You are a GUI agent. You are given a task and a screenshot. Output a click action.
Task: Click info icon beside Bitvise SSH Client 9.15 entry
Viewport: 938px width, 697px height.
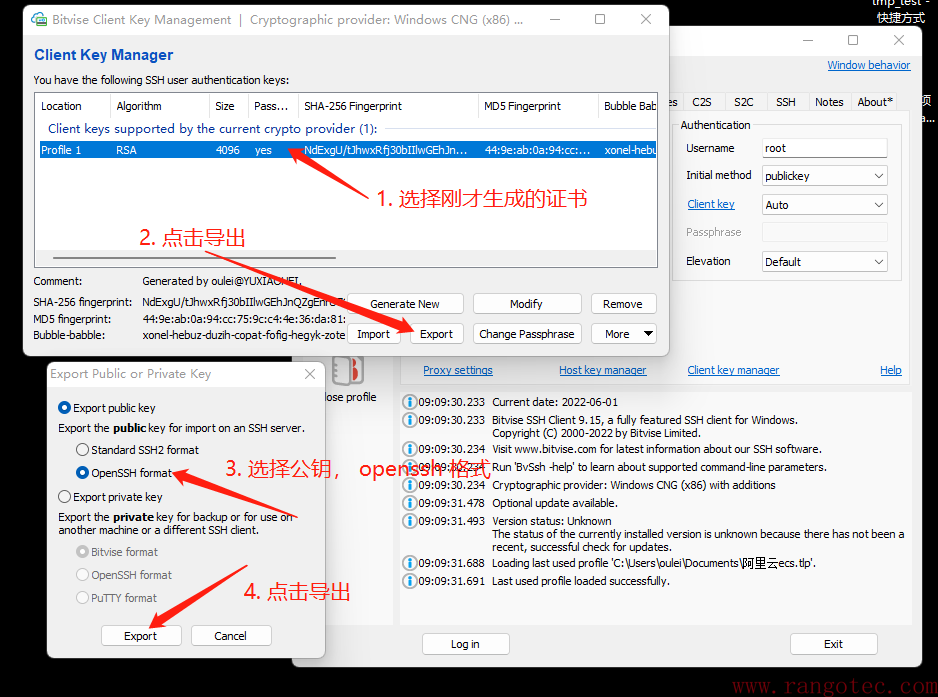coord(409,420)
